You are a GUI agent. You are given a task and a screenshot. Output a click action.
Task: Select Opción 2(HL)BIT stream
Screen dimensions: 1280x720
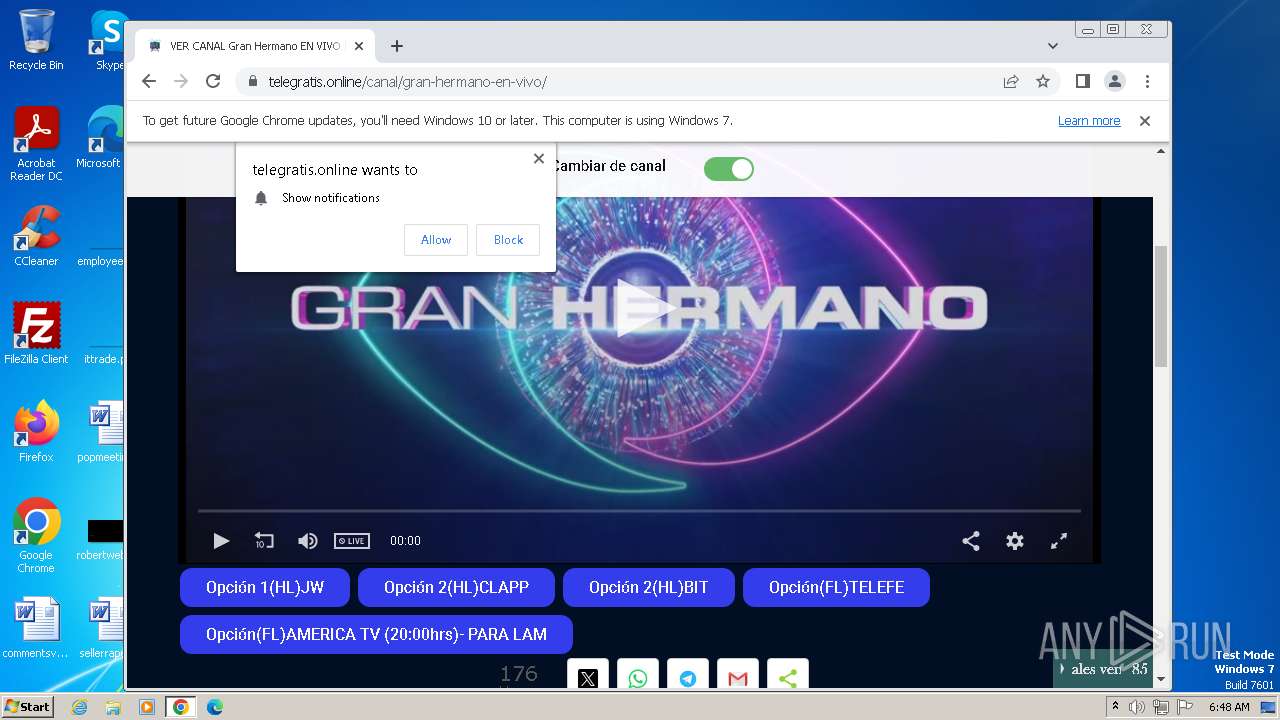pyautogui.click(x=649, y=588)
